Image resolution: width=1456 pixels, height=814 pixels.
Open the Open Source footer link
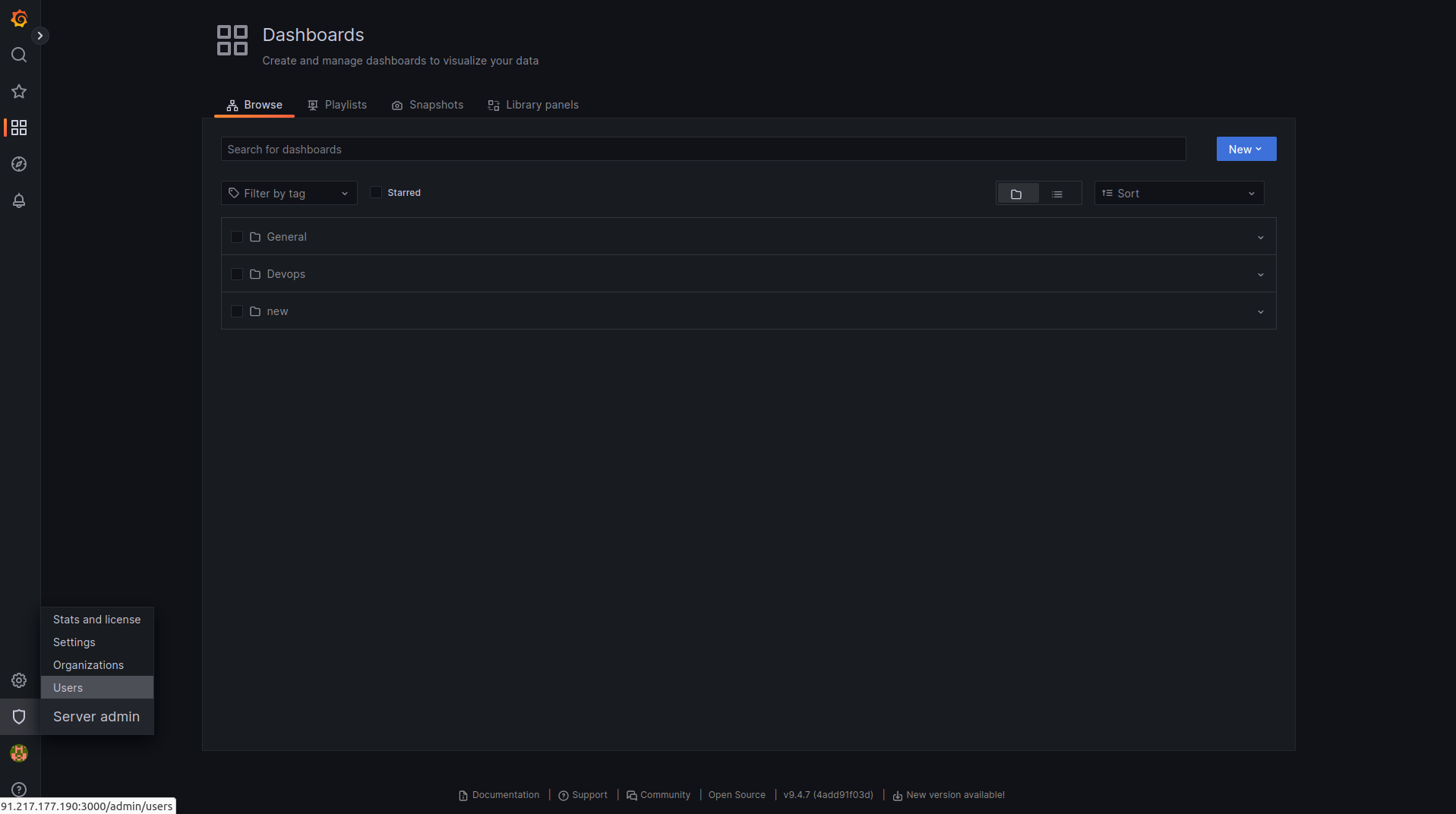tap(737, 795)
